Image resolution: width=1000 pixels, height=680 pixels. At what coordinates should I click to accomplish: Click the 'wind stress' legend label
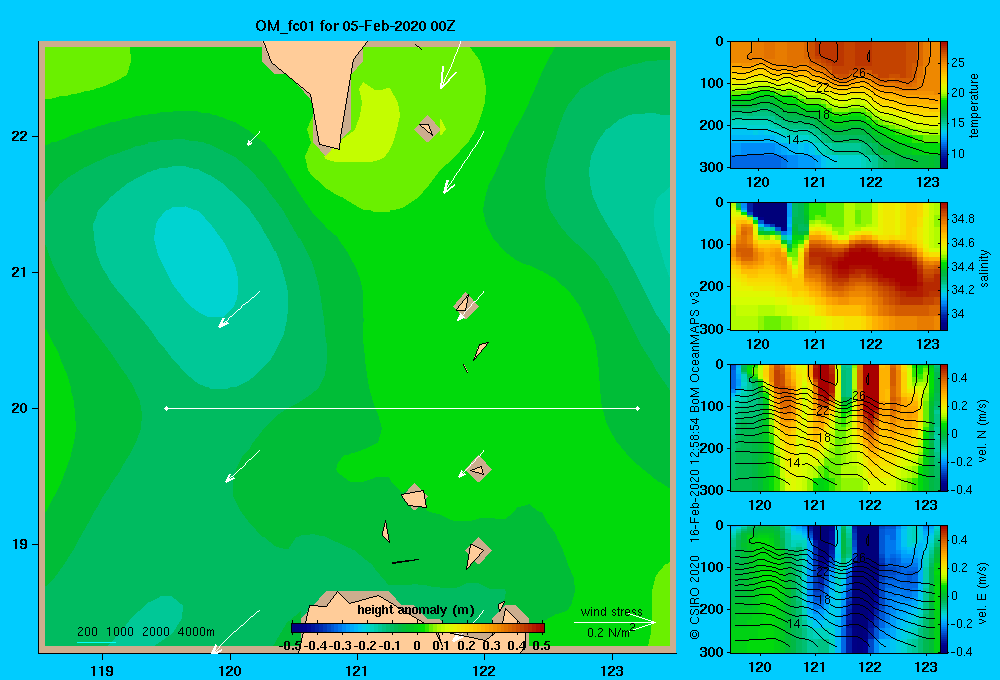(x=611, y=611)
